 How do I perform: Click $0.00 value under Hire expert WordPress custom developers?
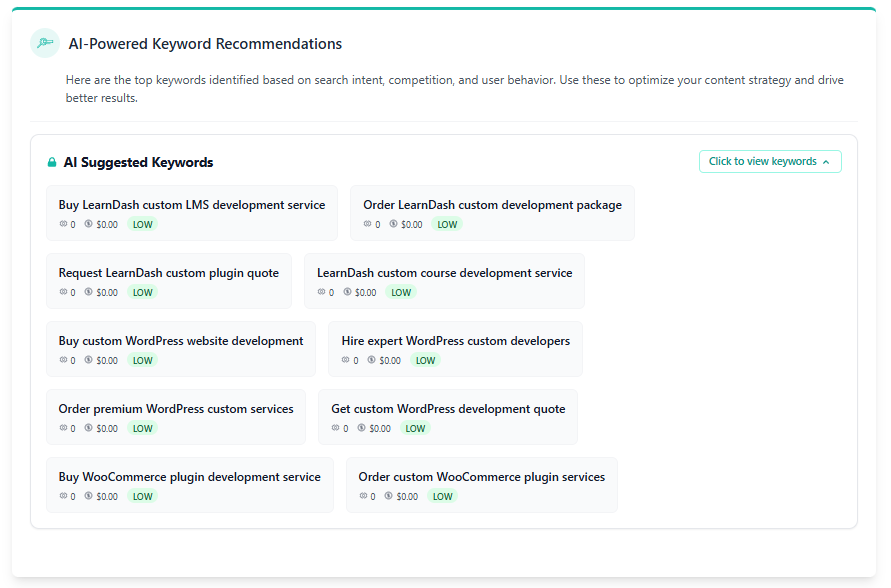390,360
